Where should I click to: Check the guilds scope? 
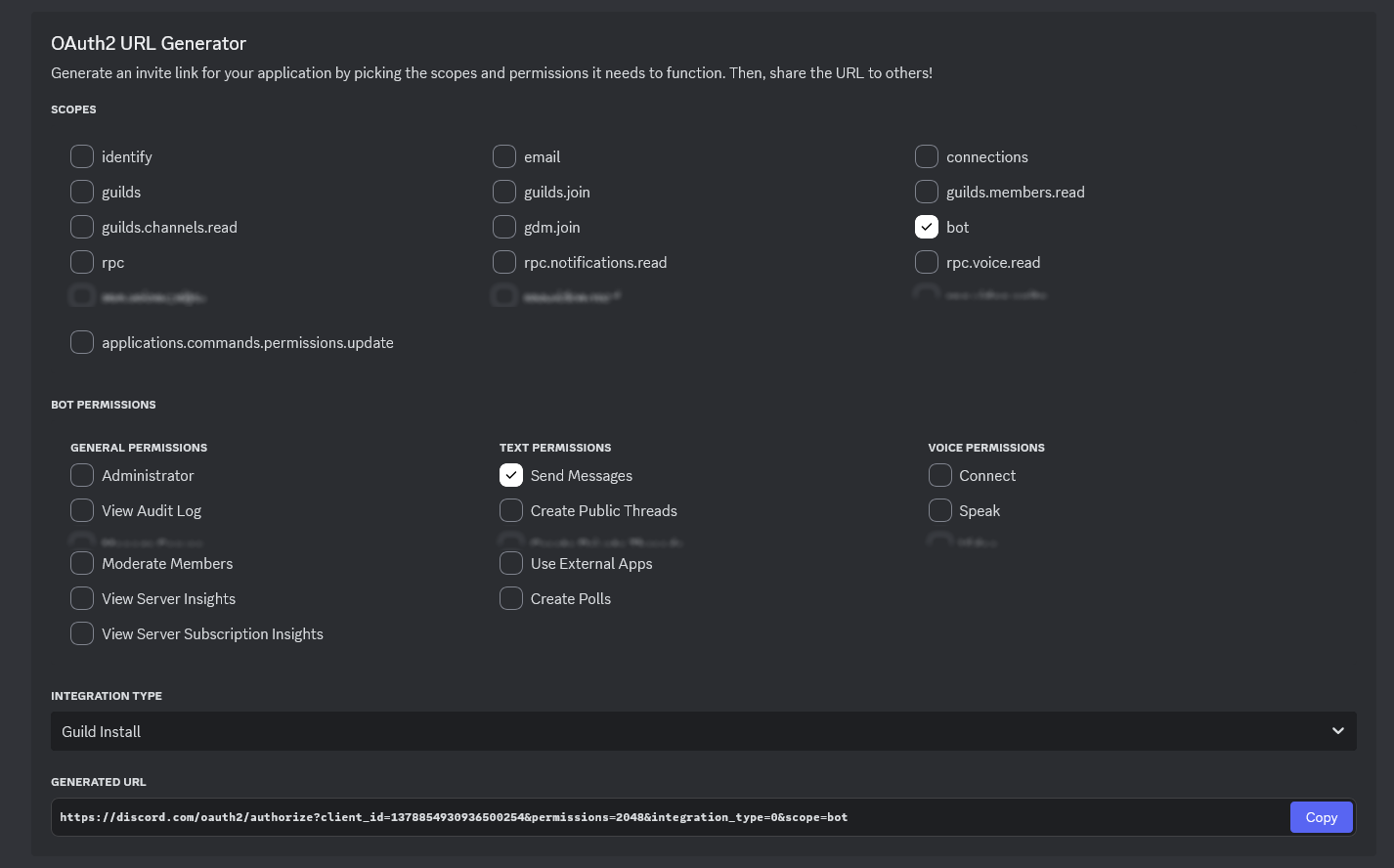click(82, 192)
